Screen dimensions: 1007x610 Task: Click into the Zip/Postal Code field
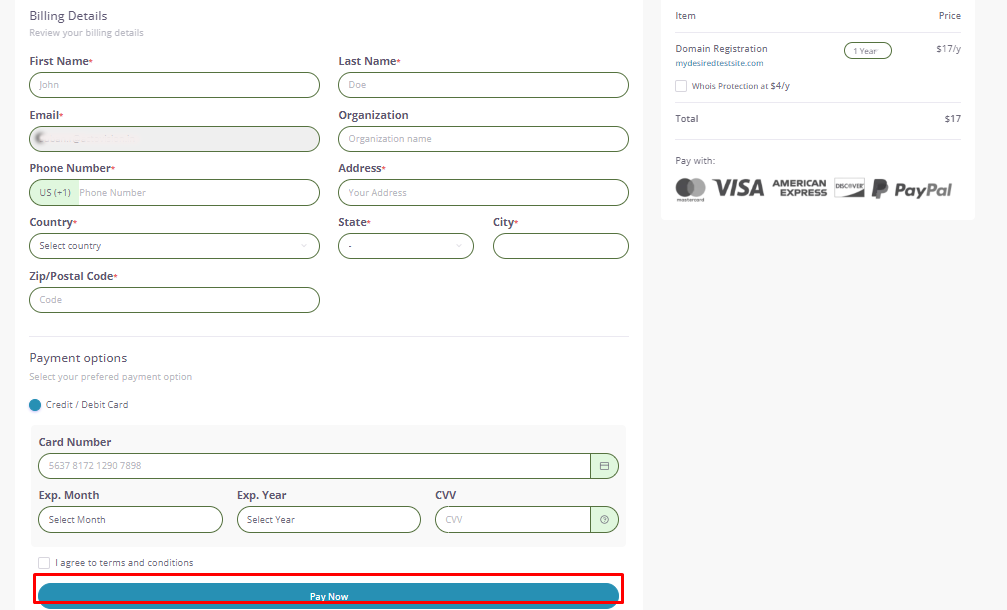coord(174,300)
